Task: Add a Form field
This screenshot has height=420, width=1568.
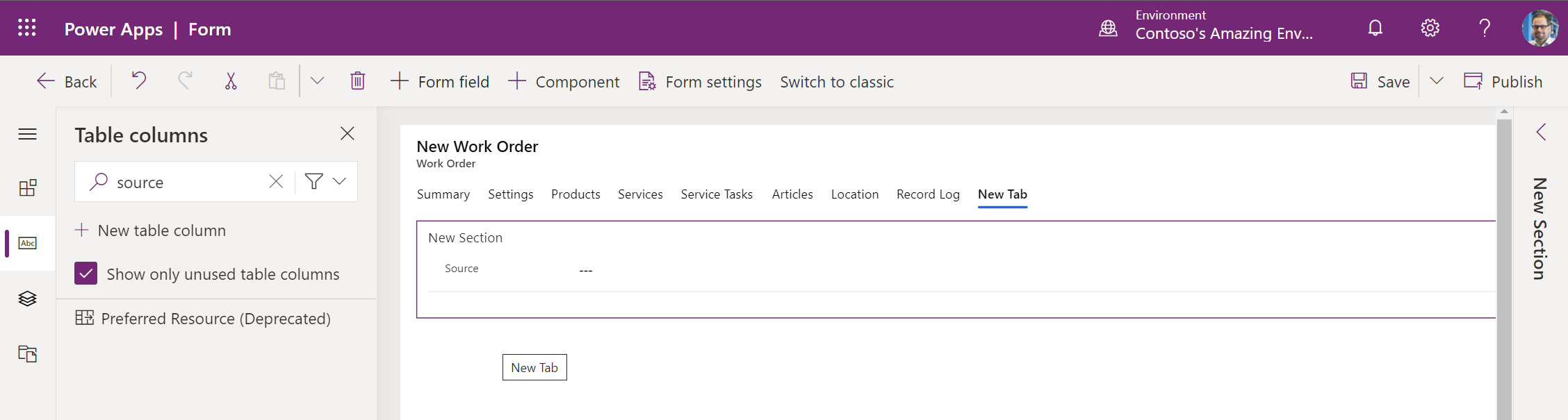Action: coord(439,82)
